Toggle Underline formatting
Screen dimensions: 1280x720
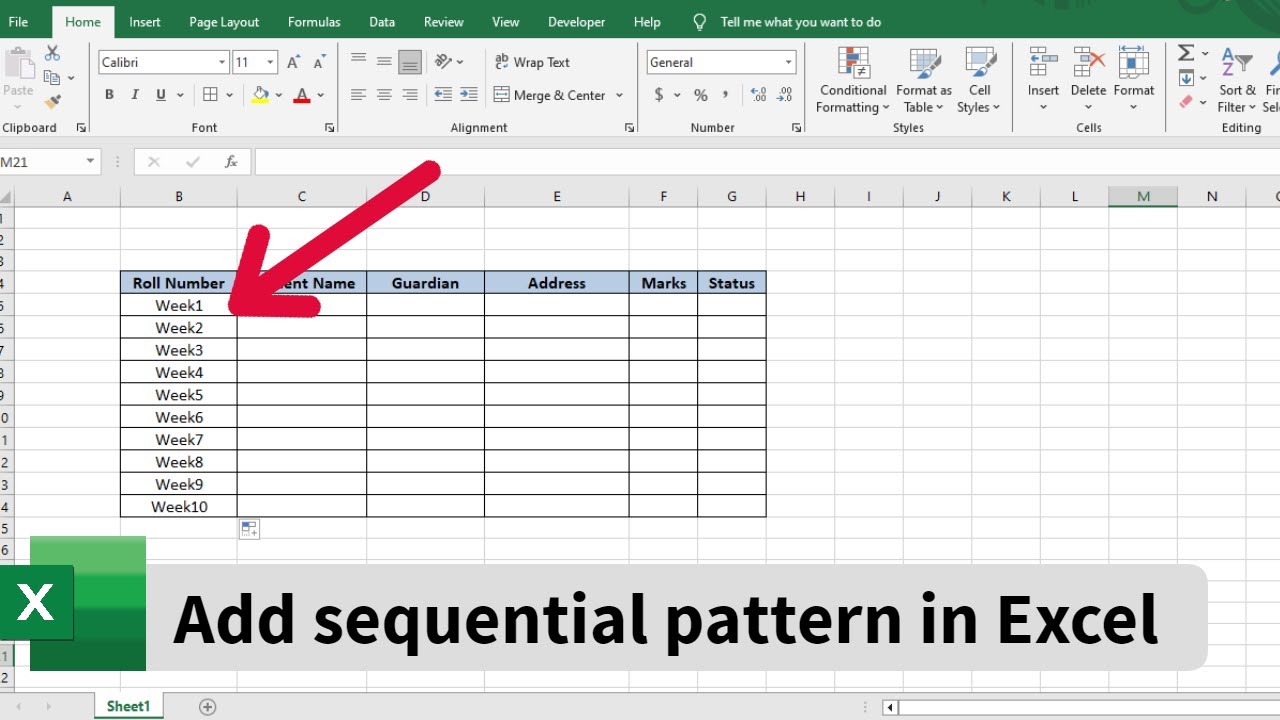tap(161, 95)
